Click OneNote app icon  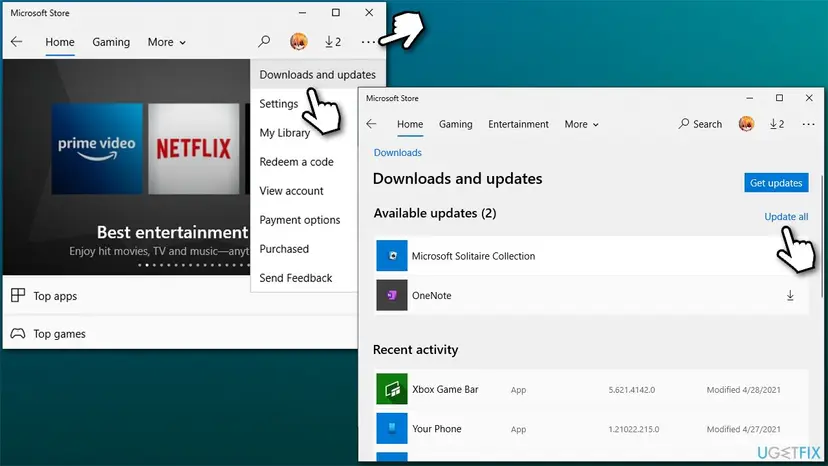point(392,295)
